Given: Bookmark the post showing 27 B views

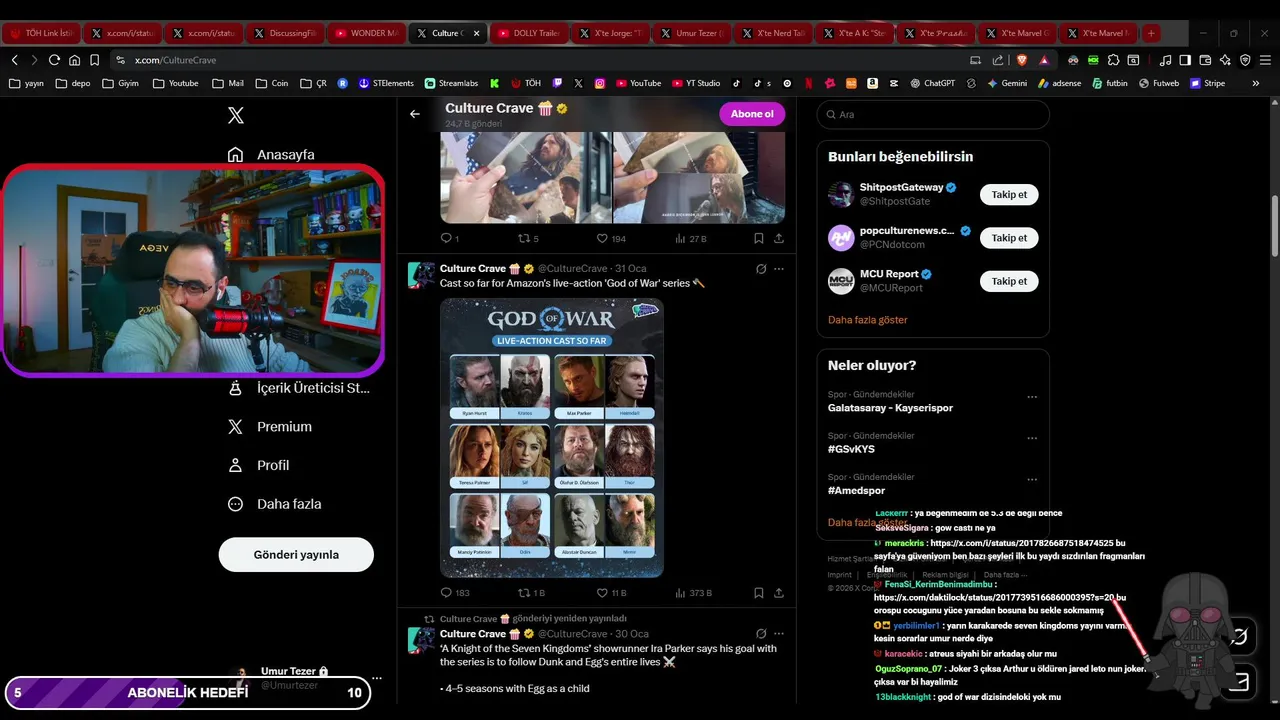Looking at the screenshot, I should (x=759, y=239).
